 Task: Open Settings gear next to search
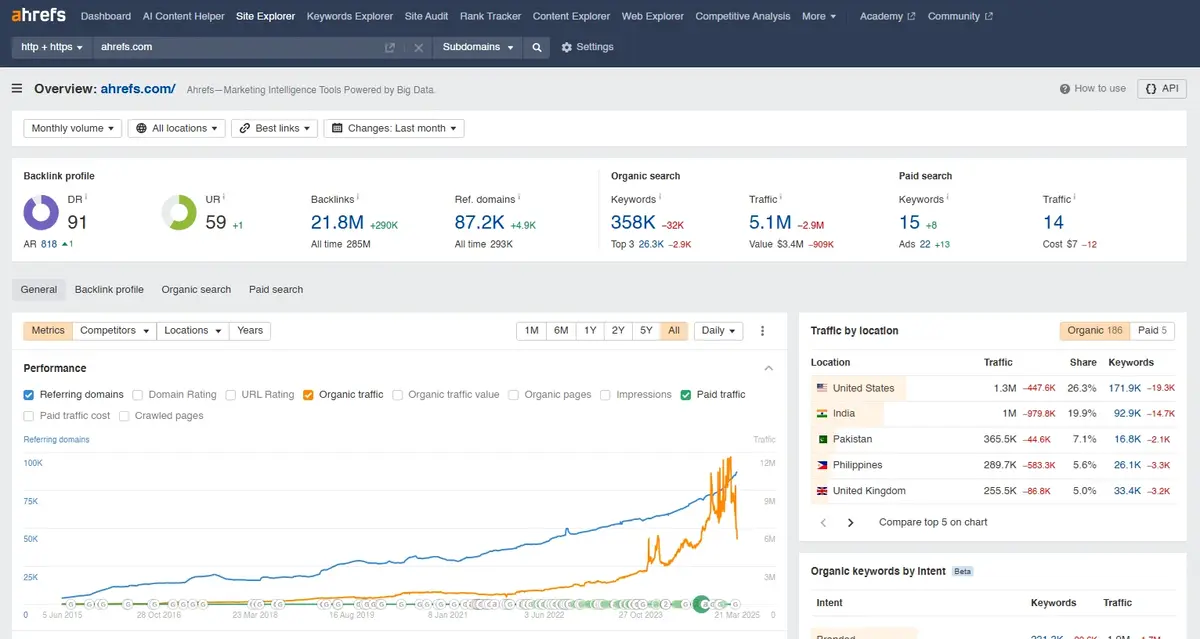point(587,47)
